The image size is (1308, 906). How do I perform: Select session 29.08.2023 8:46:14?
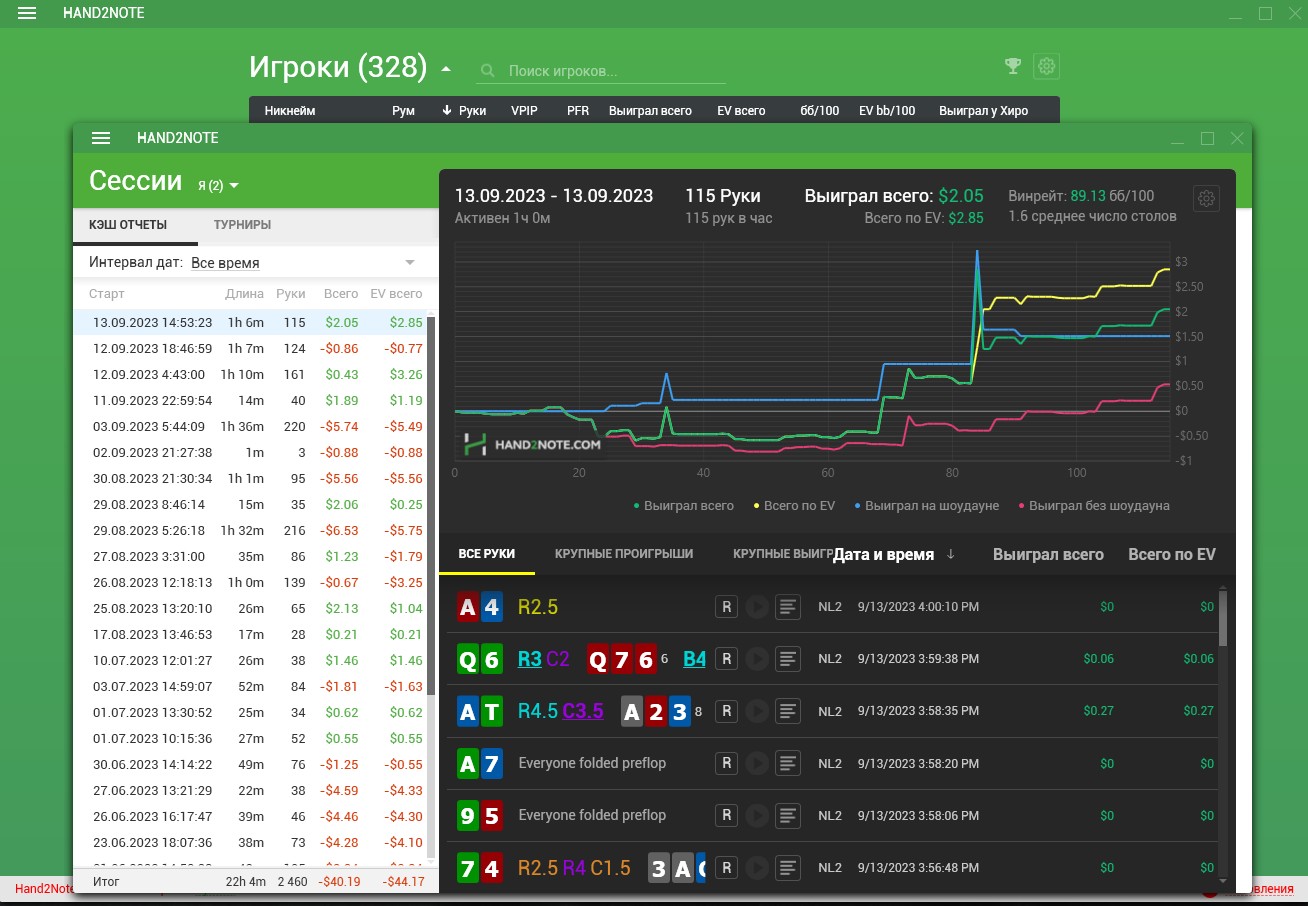(x=249, y=505)
